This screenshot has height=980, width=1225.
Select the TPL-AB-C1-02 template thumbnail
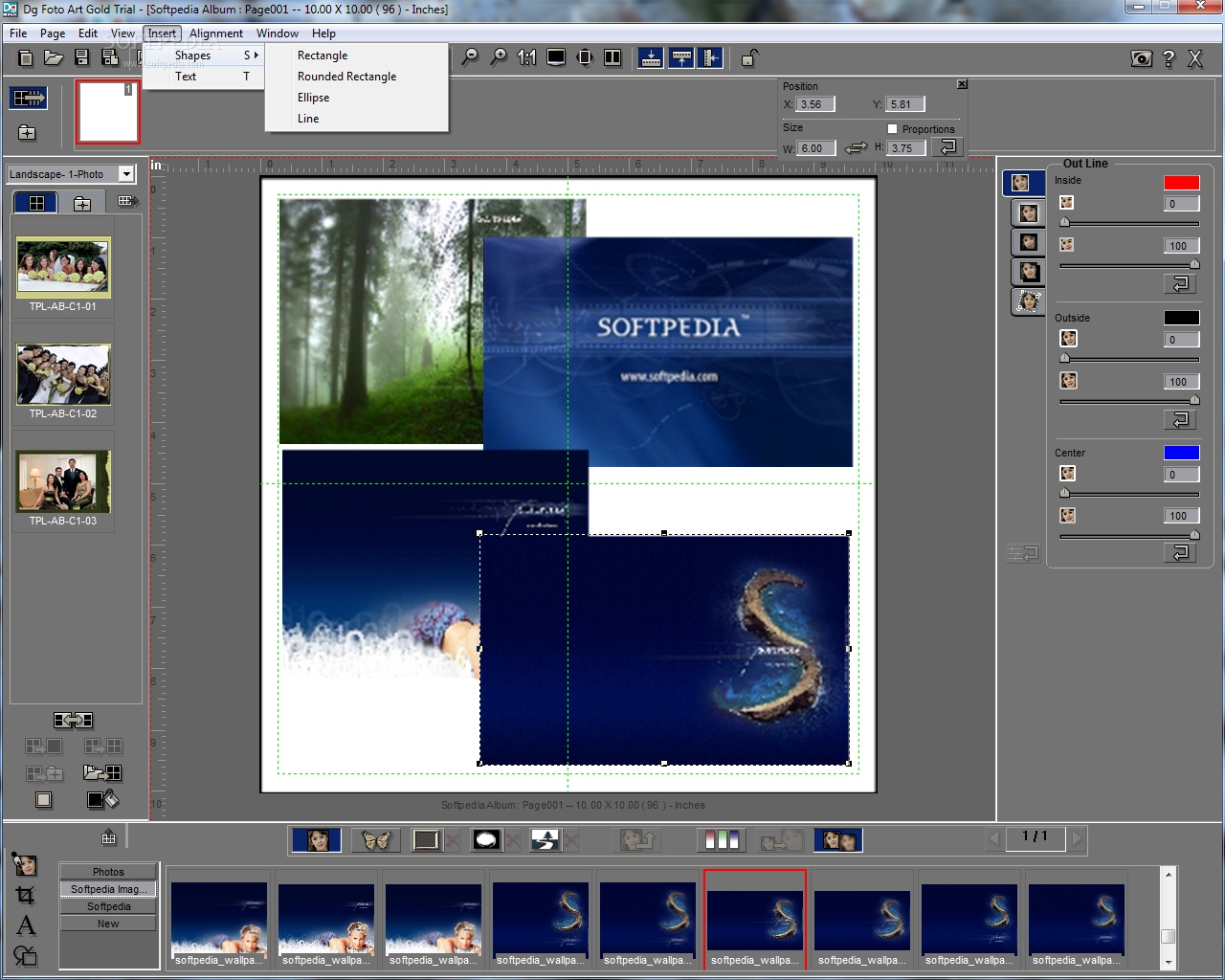point(63,373)
